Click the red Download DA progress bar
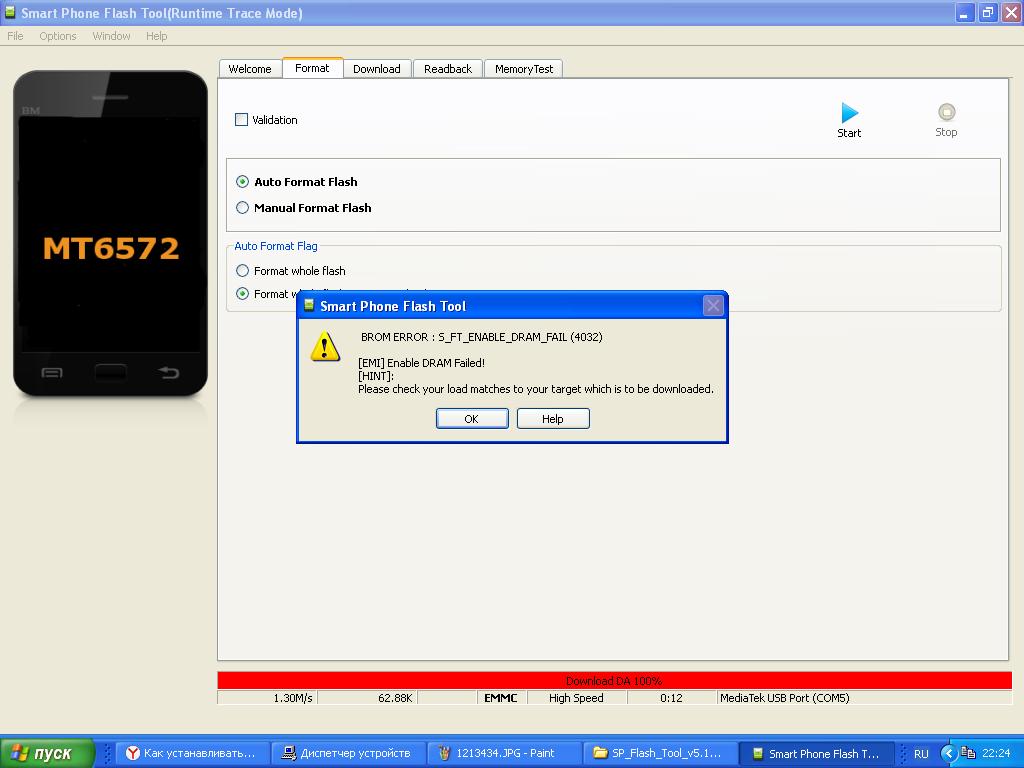Image resolution: width=1024 pixels, height=768 pixels. point(614,680)
